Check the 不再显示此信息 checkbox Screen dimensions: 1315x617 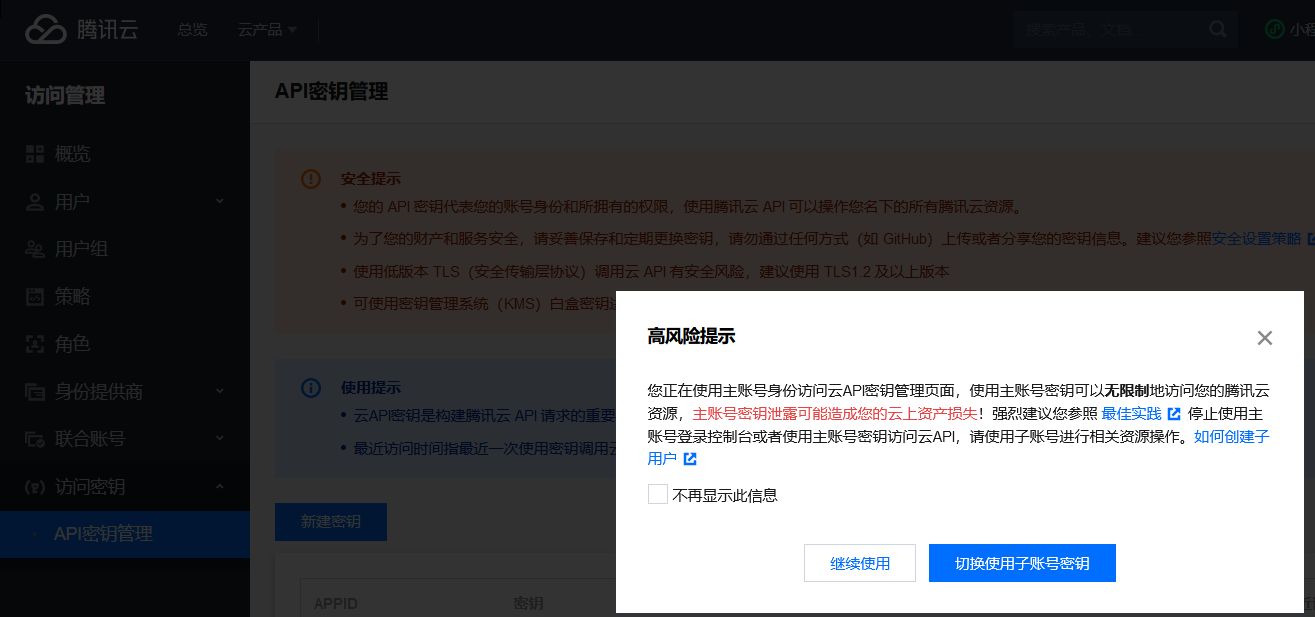click(x=658, y=494)
